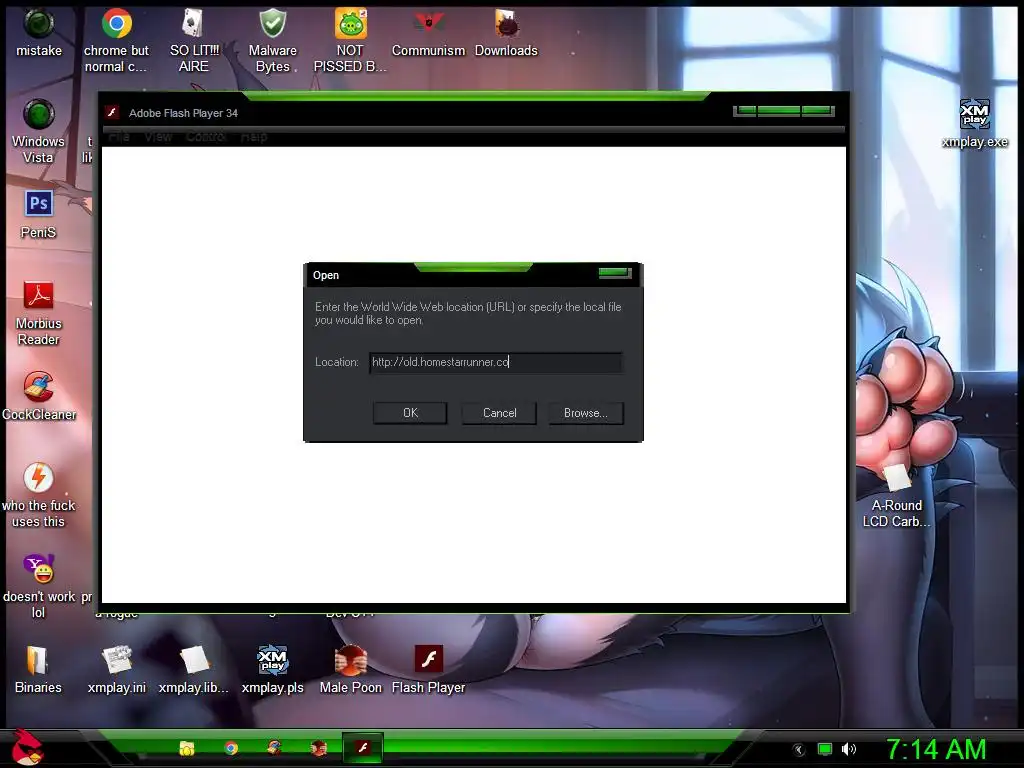Open the Control menu in Flash Player

coord(206,136)
